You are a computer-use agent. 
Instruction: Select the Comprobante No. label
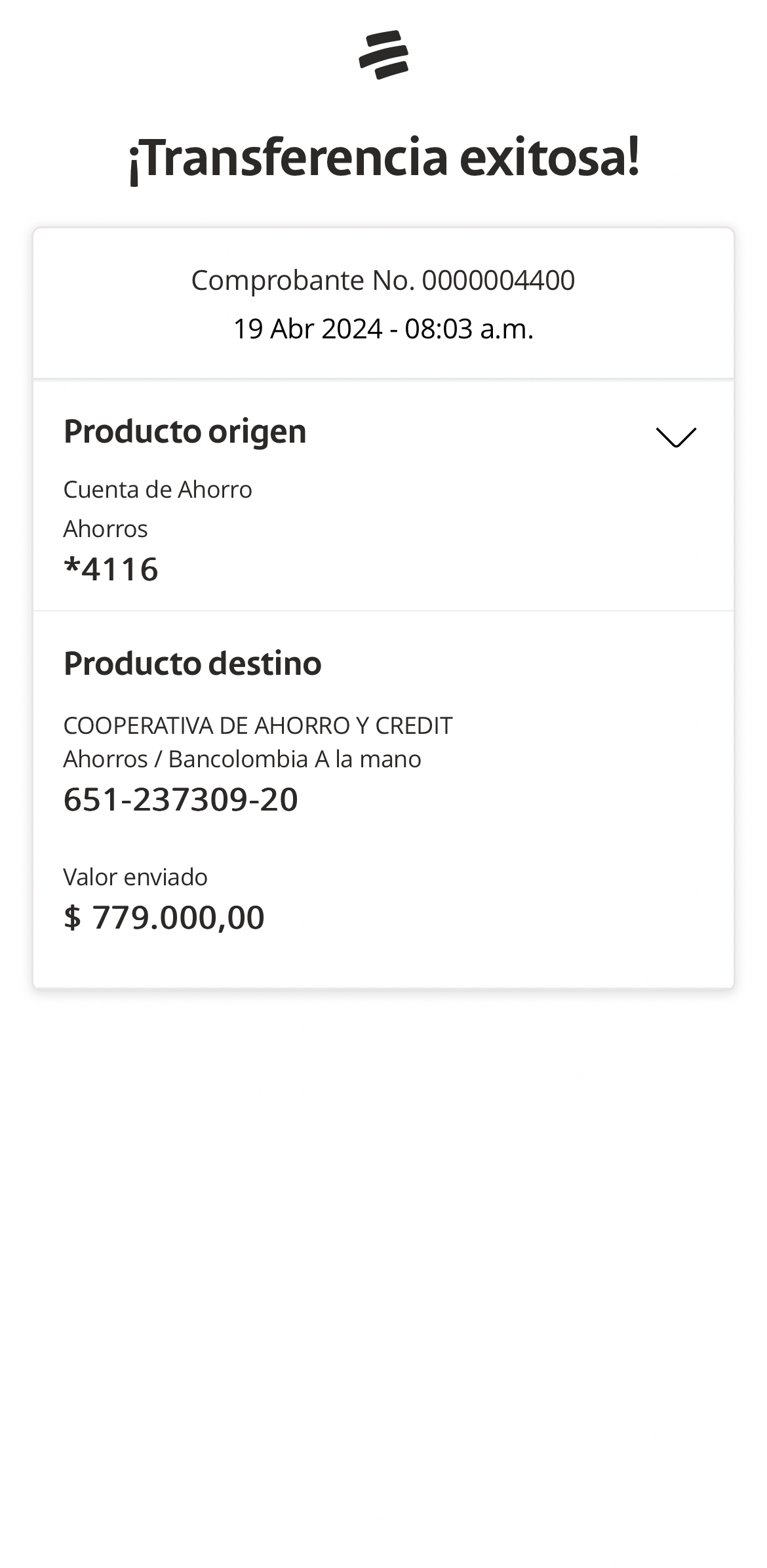point(303,281)
